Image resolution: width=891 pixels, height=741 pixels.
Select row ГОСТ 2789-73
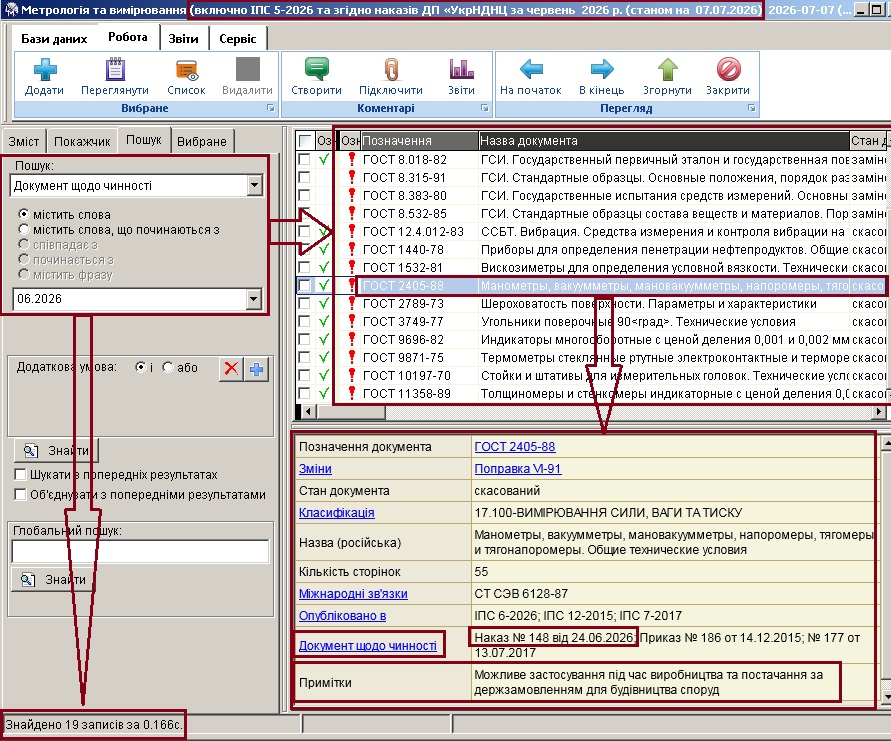(x=591, y=303)
